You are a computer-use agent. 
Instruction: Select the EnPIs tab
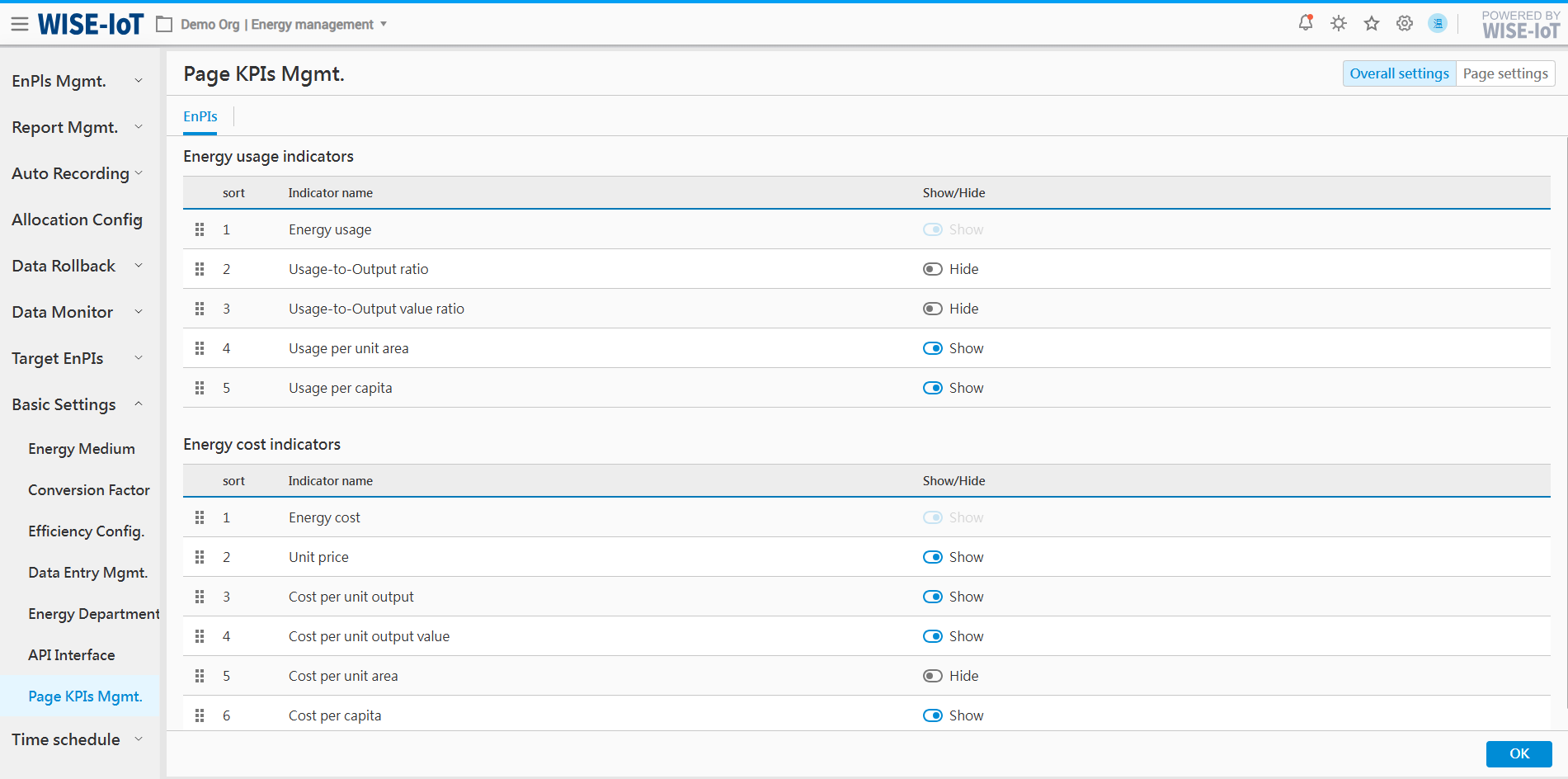[200, 116]
